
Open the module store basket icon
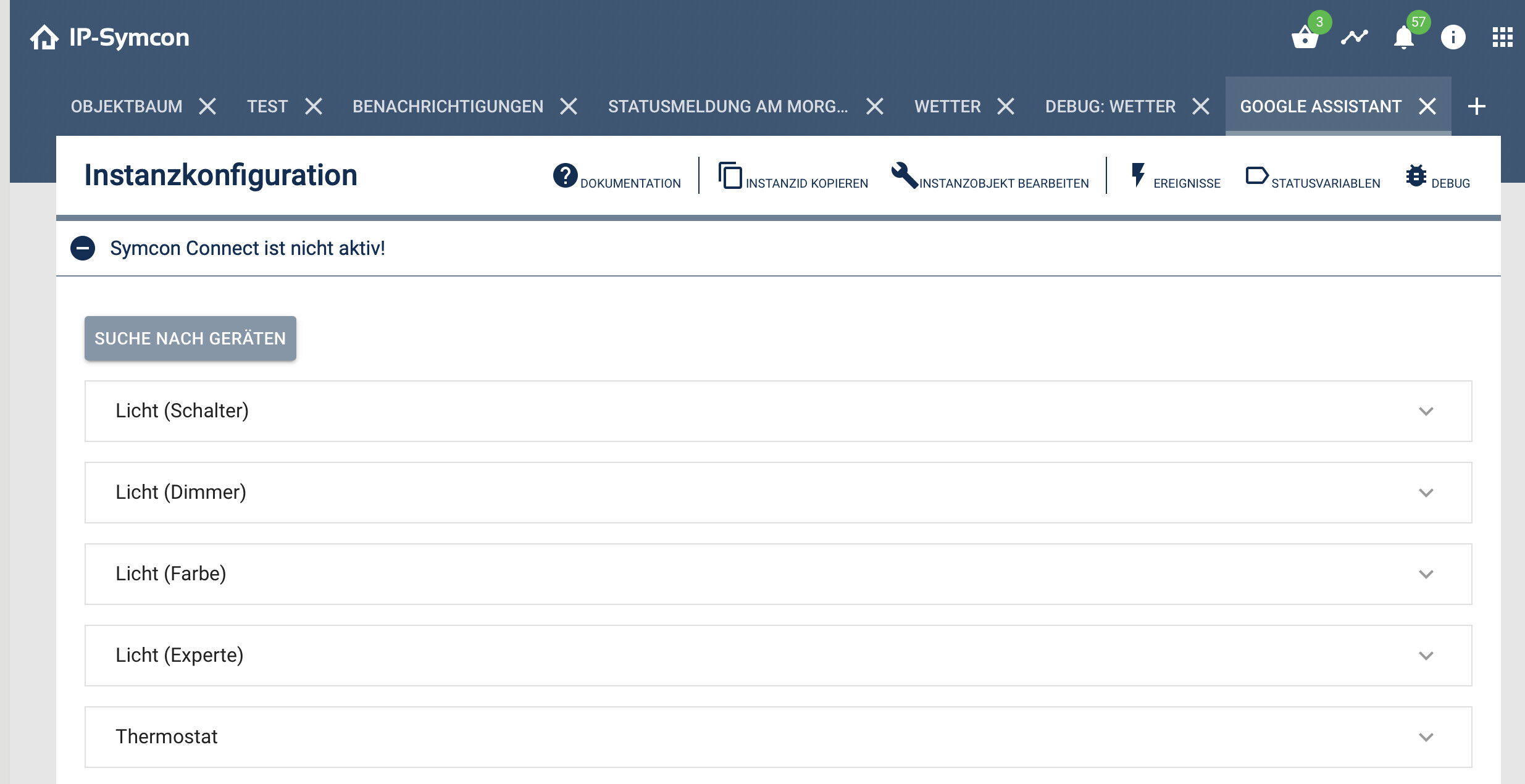click(1305, 38)
